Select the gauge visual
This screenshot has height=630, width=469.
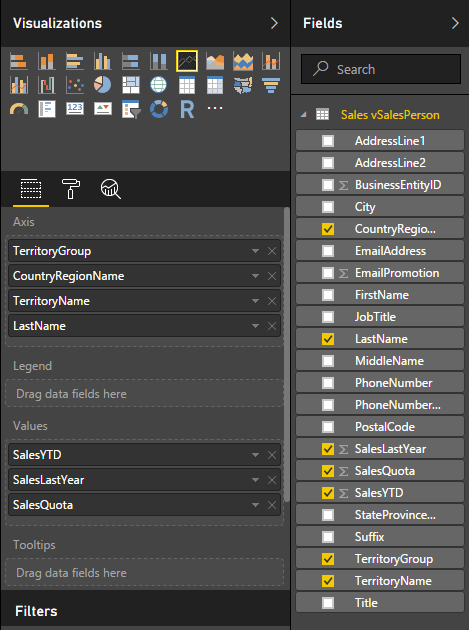[x=18, y=109]
